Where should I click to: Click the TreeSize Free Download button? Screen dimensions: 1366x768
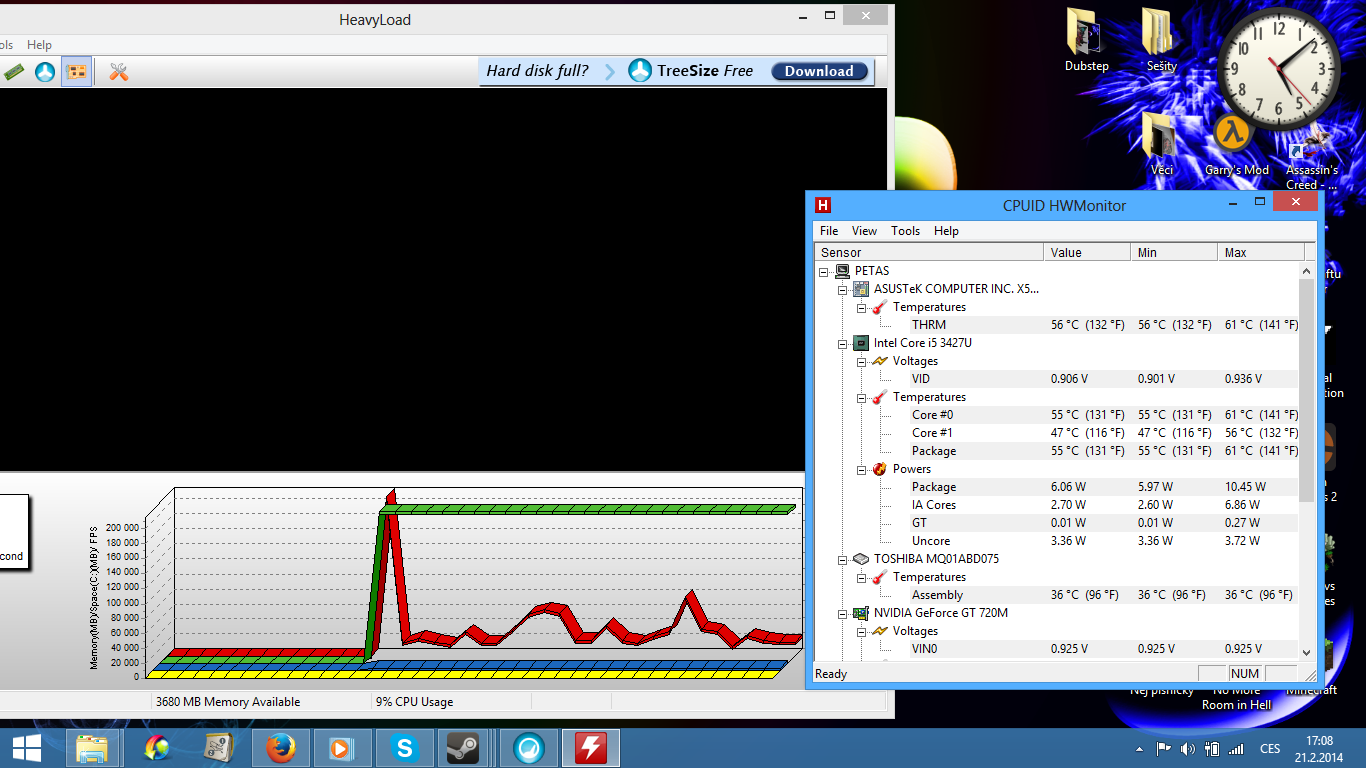[818, 71]
